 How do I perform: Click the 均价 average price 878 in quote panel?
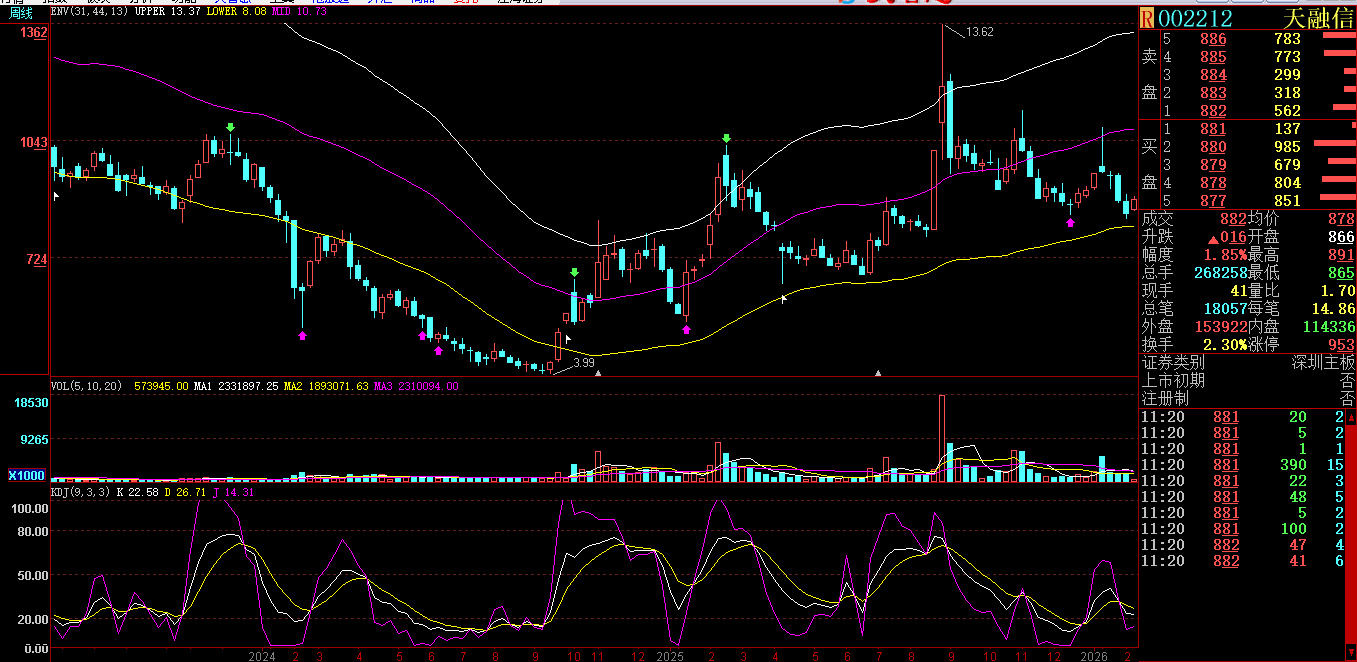pyautogui.click(x=1341, y=219)
